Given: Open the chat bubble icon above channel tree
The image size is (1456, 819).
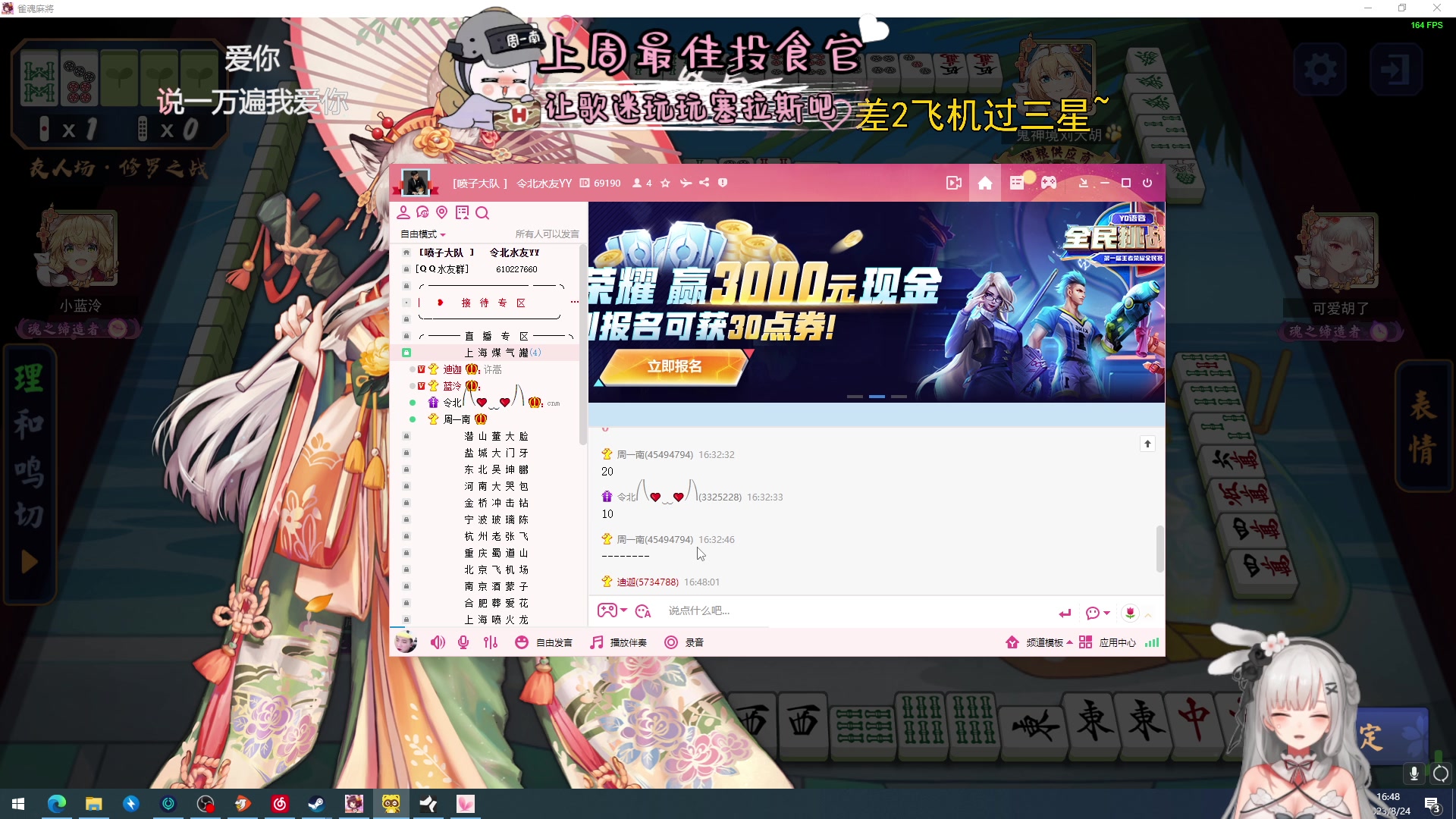Looking at the screenshot, I should click(x=422, y=212).
